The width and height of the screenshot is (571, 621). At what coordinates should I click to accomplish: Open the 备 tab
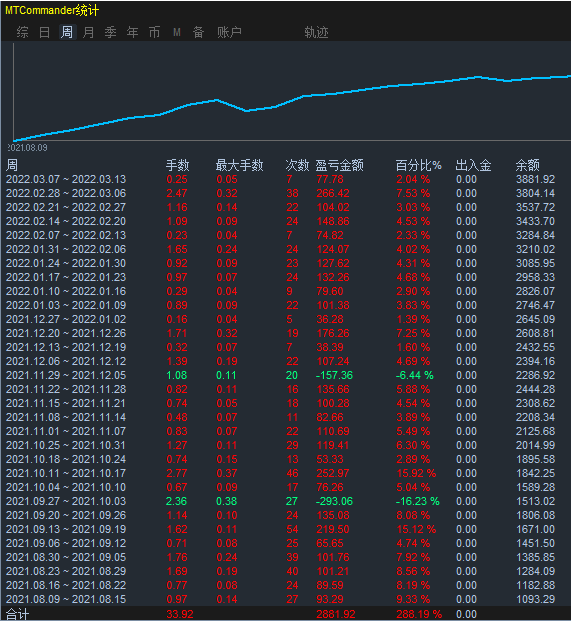(198, 32)
